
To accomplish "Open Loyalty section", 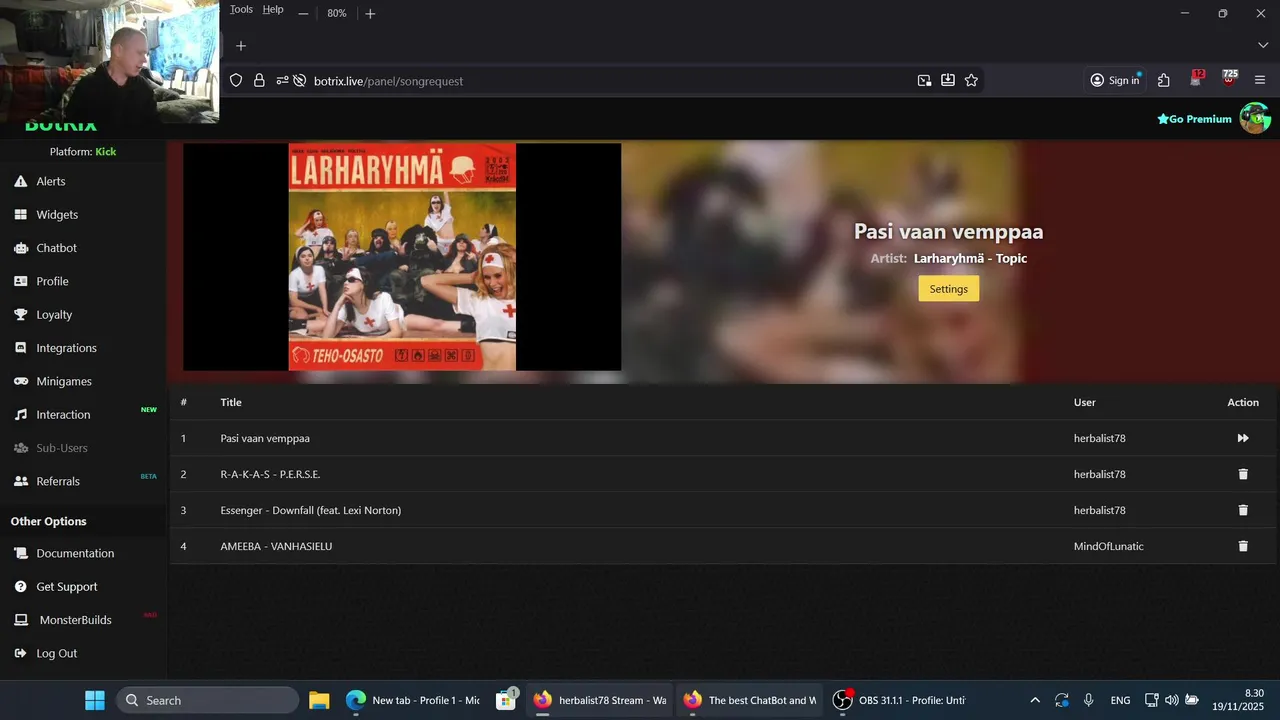I will (x=54, y=314).
